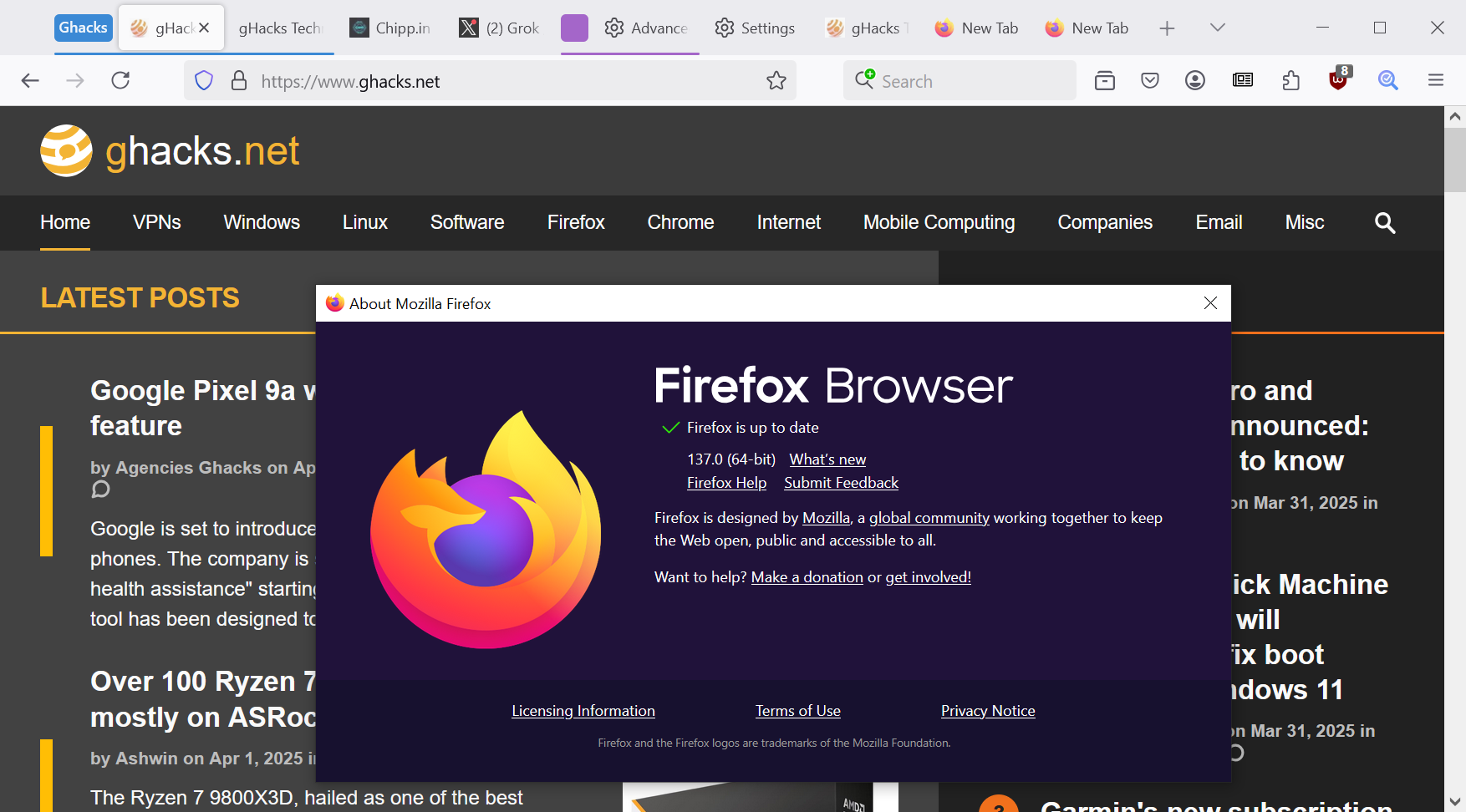
Task: Click the Make a donation link
Action: (807, 577)
